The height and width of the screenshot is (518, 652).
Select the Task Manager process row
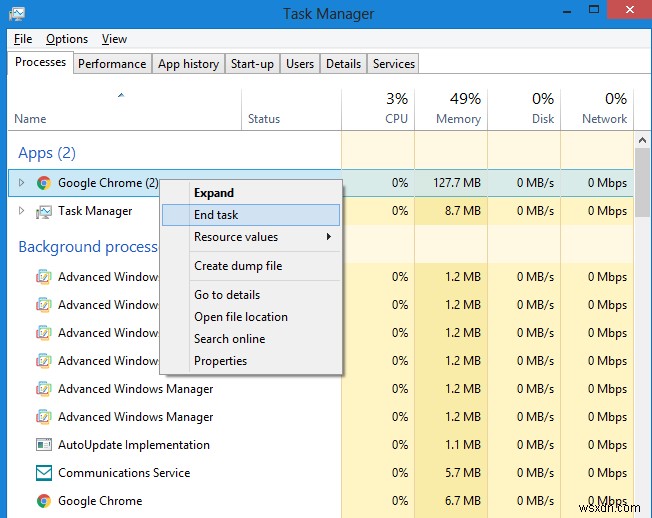(x=321, y=211)
